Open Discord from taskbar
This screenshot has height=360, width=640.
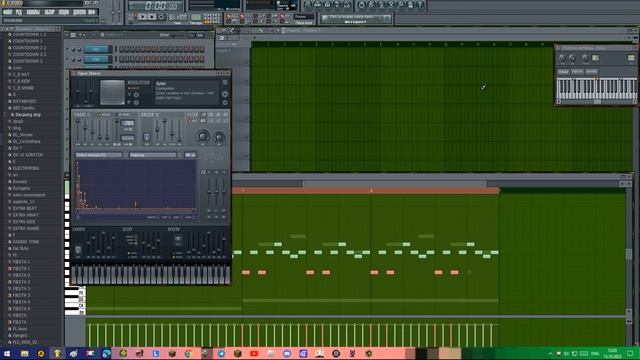pos(287,353)
